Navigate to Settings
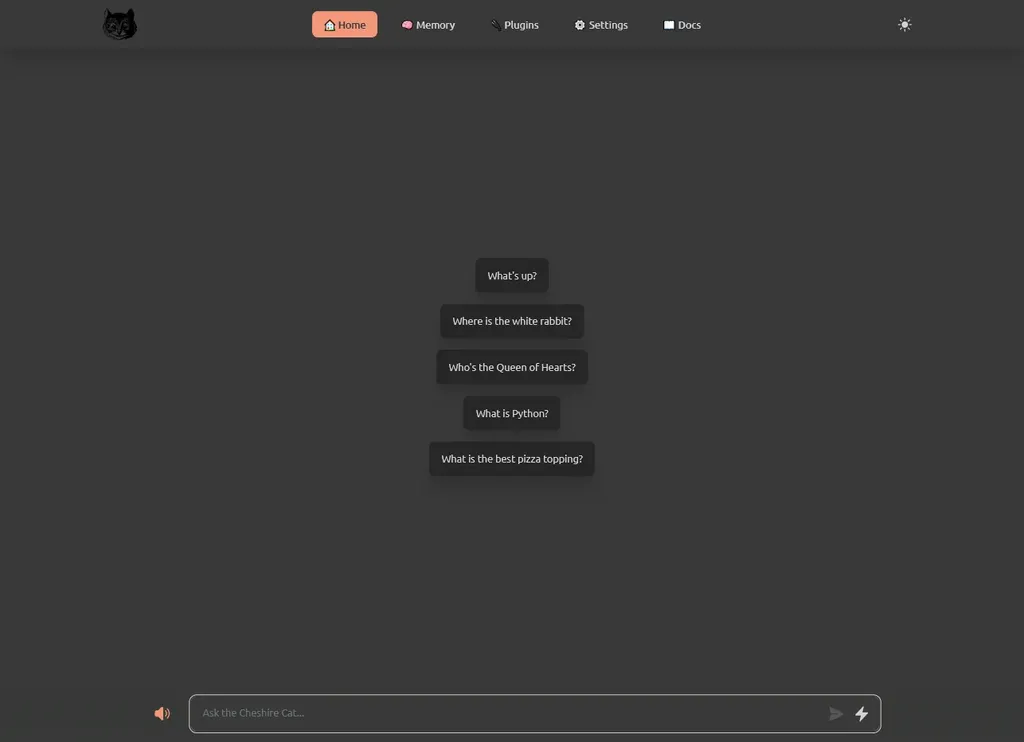This screenshot has width=1024, height=742. click(601, 25)
